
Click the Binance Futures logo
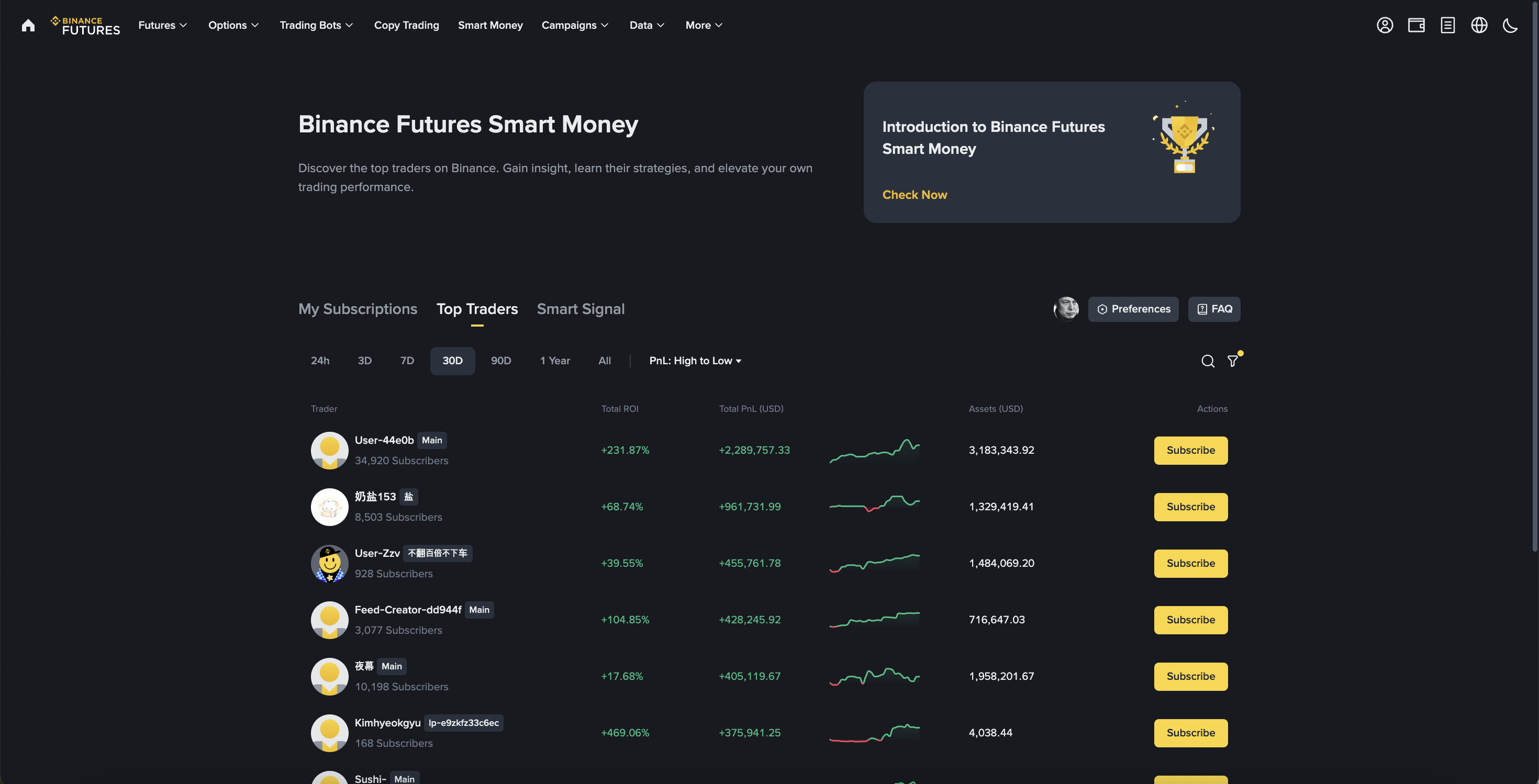85,25
